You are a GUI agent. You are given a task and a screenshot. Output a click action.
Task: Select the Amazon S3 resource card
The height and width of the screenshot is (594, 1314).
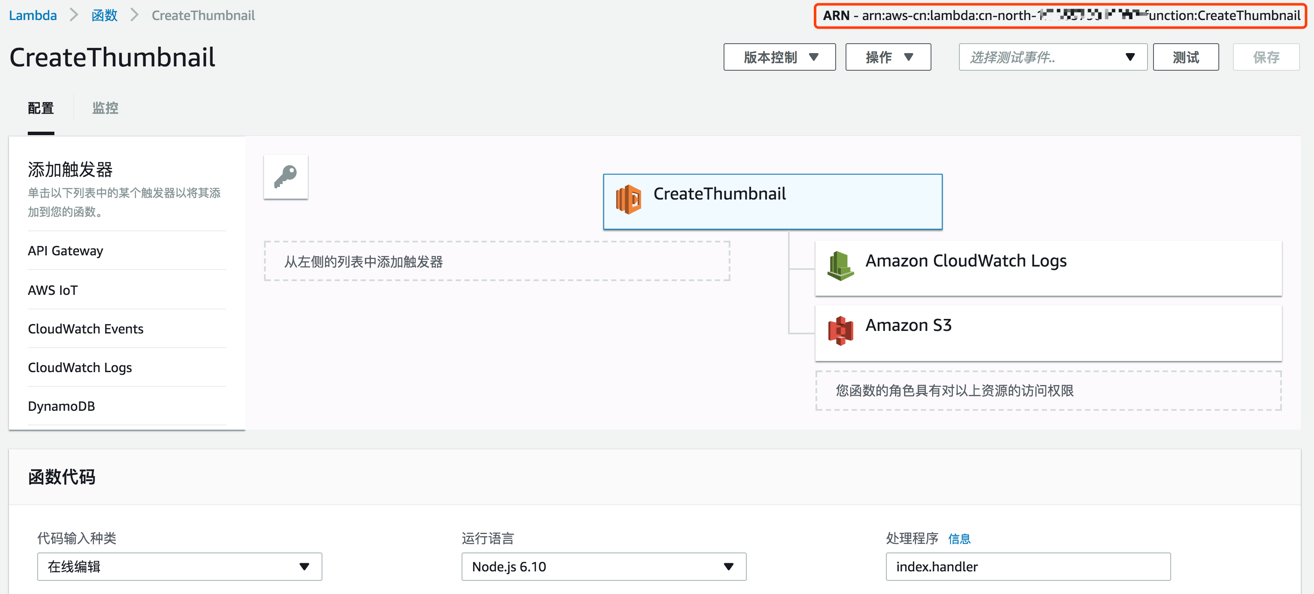point(1048,332)
